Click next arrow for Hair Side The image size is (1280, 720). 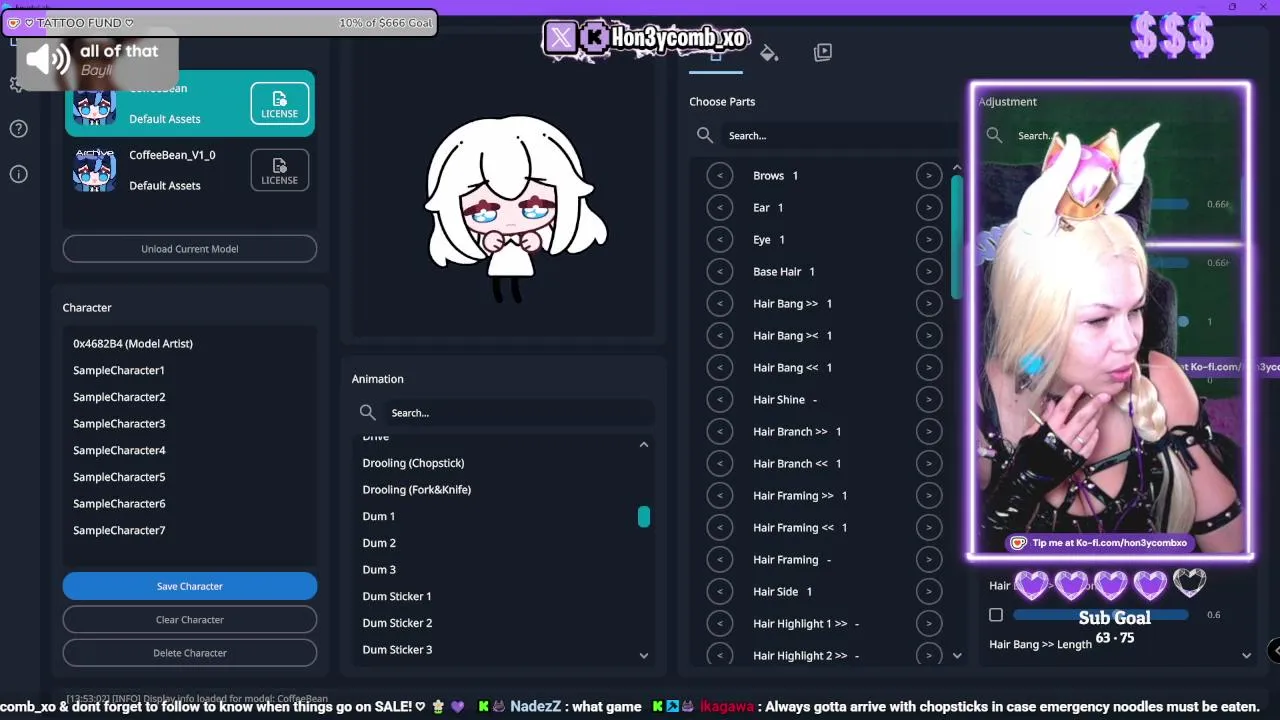click(929, 592)
